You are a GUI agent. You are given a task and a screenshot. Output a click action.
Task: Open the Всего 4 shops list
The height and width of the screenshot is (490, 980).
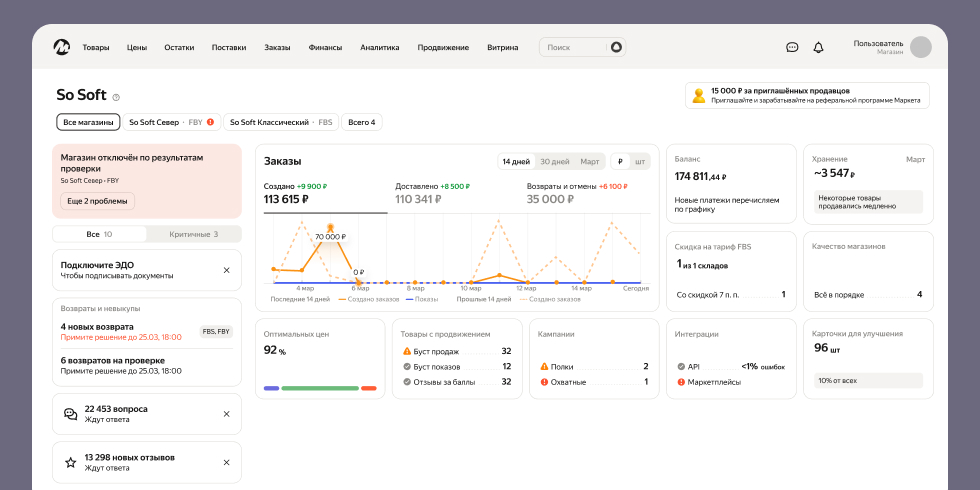361,122
